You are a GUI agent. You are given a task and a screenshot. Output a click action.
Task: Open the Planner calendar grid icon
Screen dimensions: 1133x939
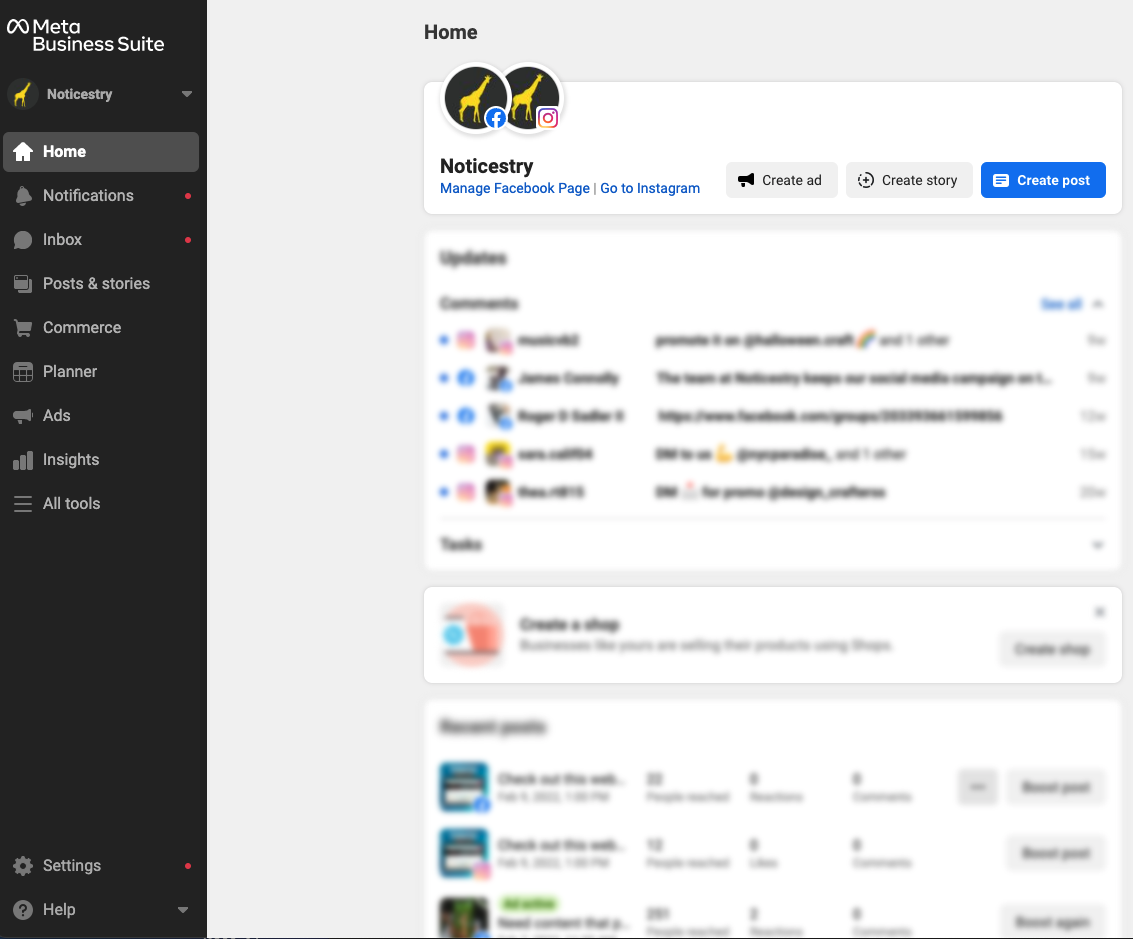point(23,372)
